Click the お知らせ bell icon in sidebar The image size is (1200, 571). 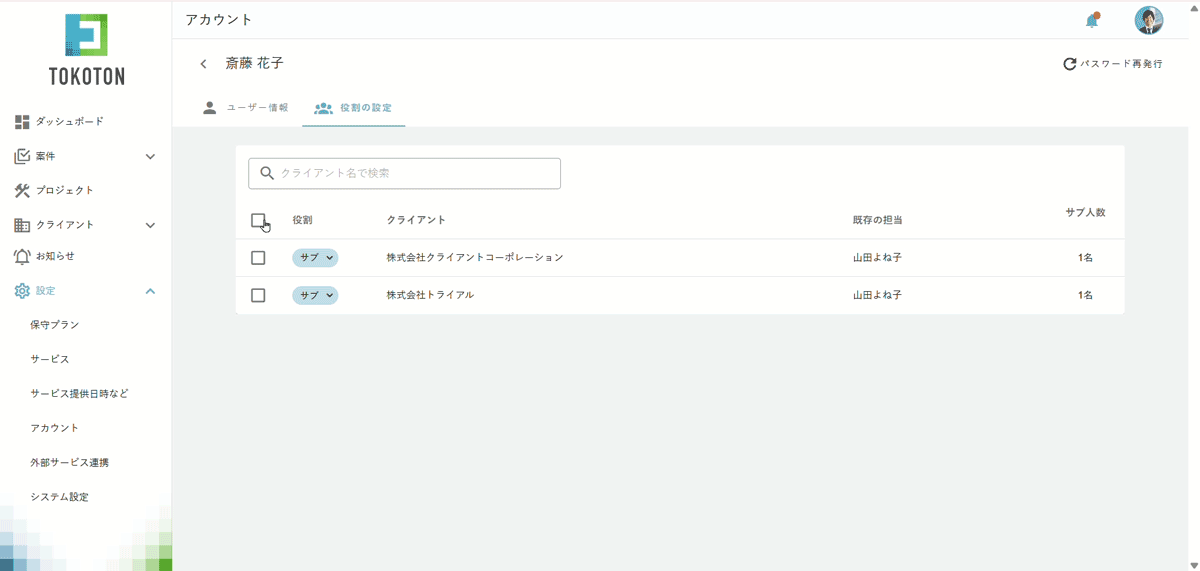click(22, 256)
